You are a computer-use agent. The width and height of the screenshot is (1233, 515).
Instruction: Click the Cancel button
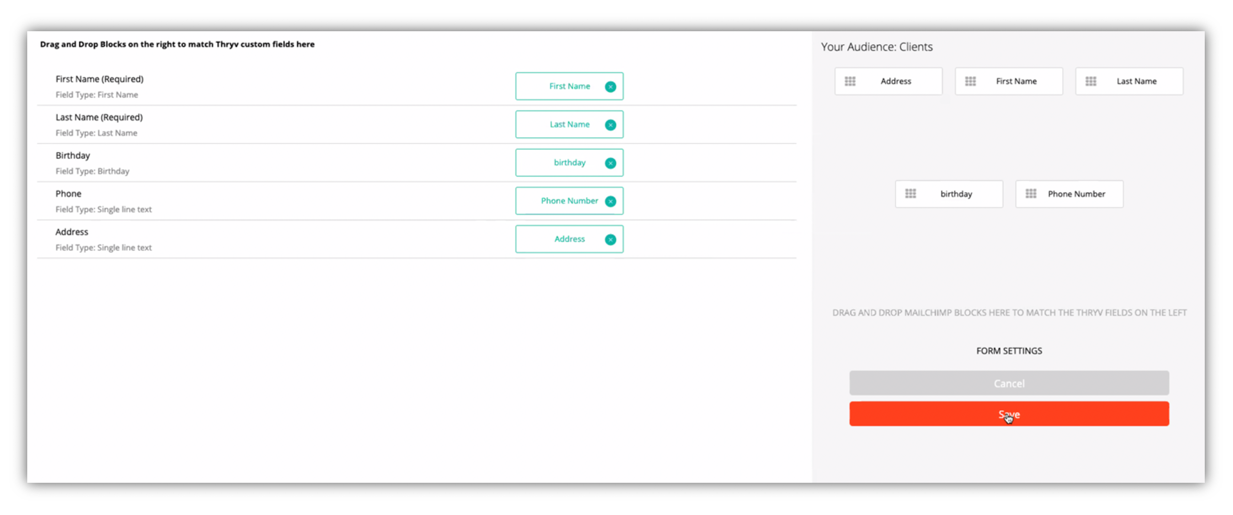[1009, 383]
